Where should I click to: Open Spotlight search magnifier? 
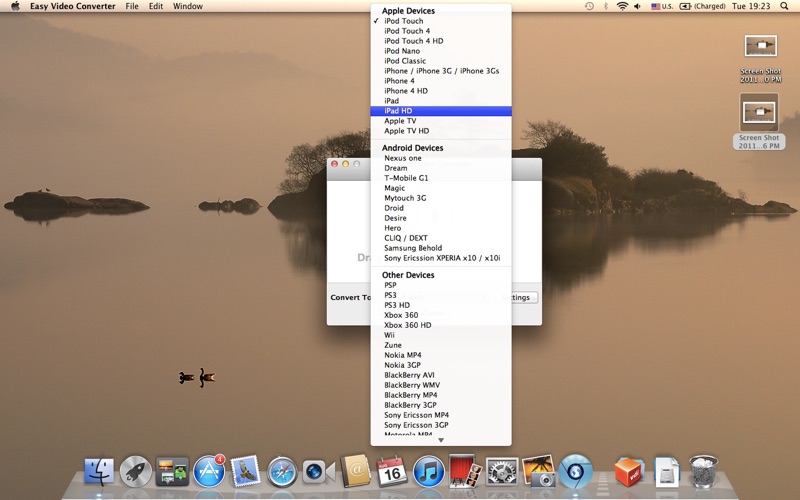click(x=784, y=6)
